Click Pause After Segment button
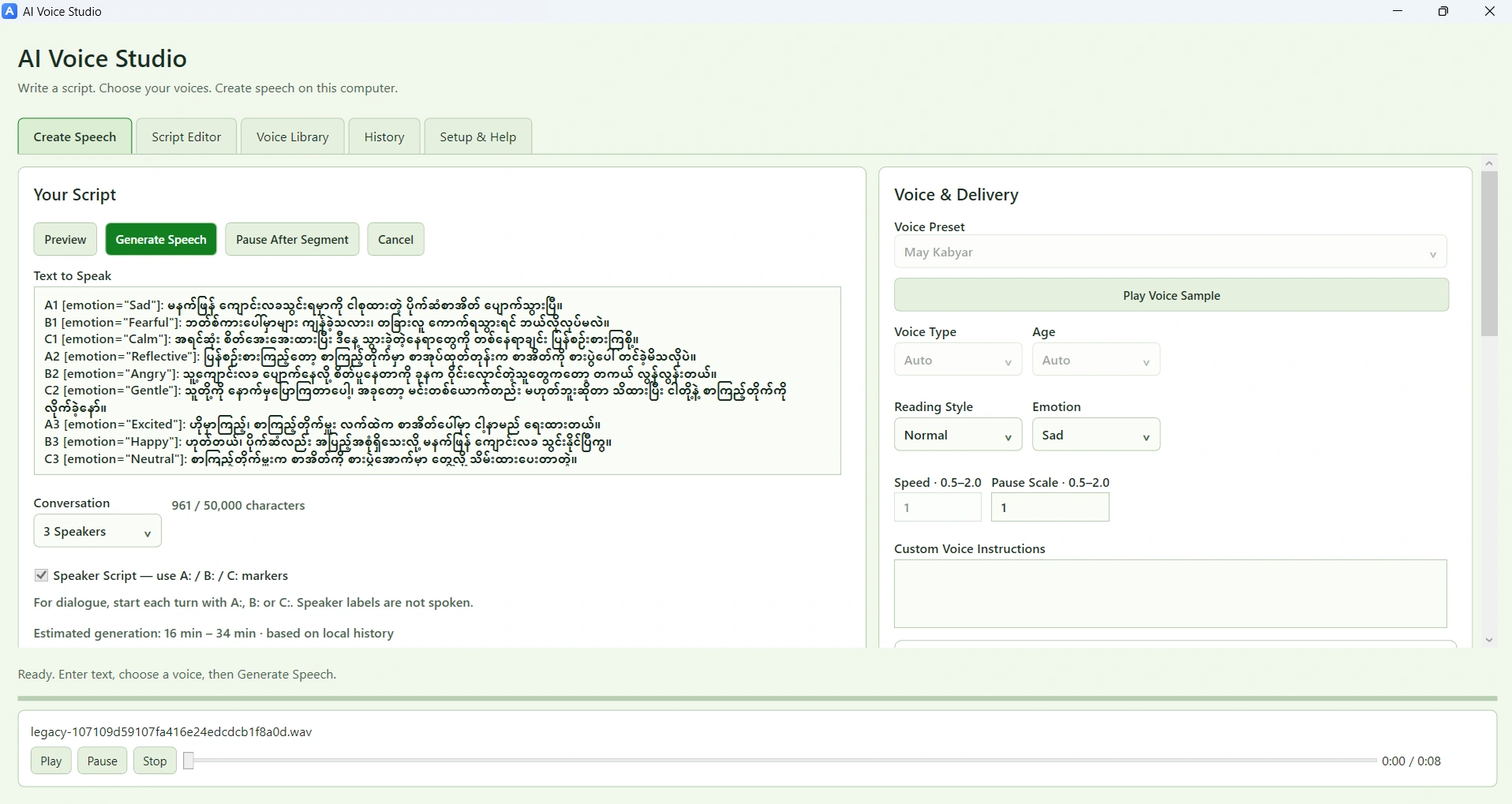The height and width of the screenshot is (804, 1512). coord(292,239)
